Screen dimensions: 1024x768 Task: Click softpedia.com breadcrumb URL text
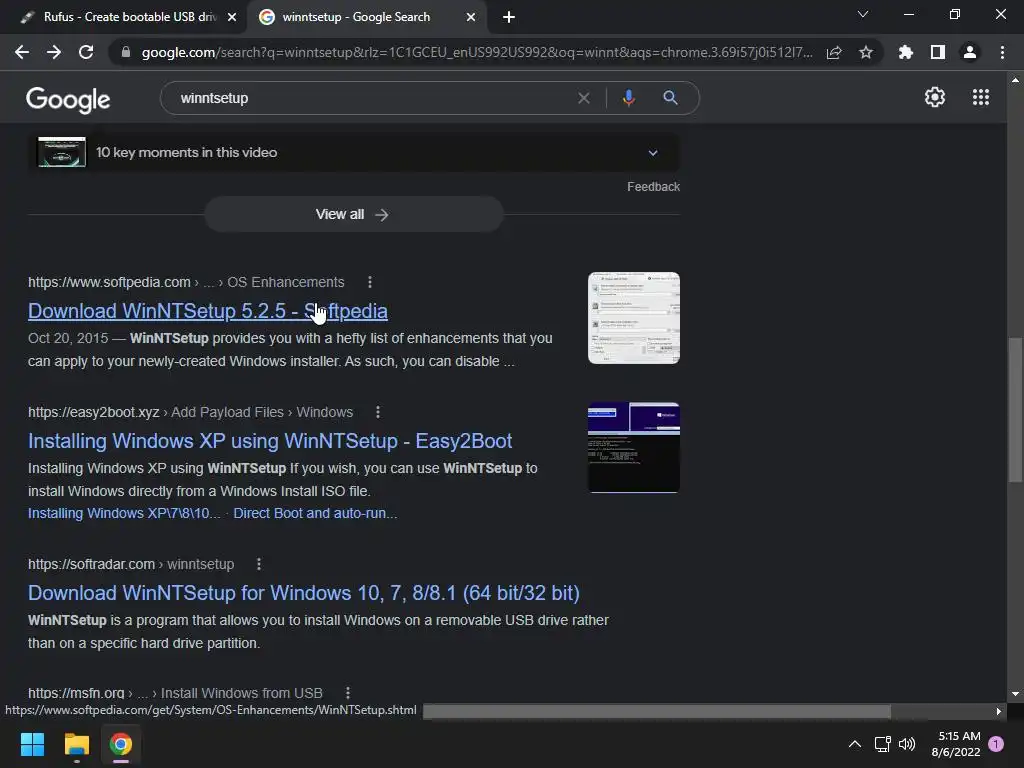[109, 282]
